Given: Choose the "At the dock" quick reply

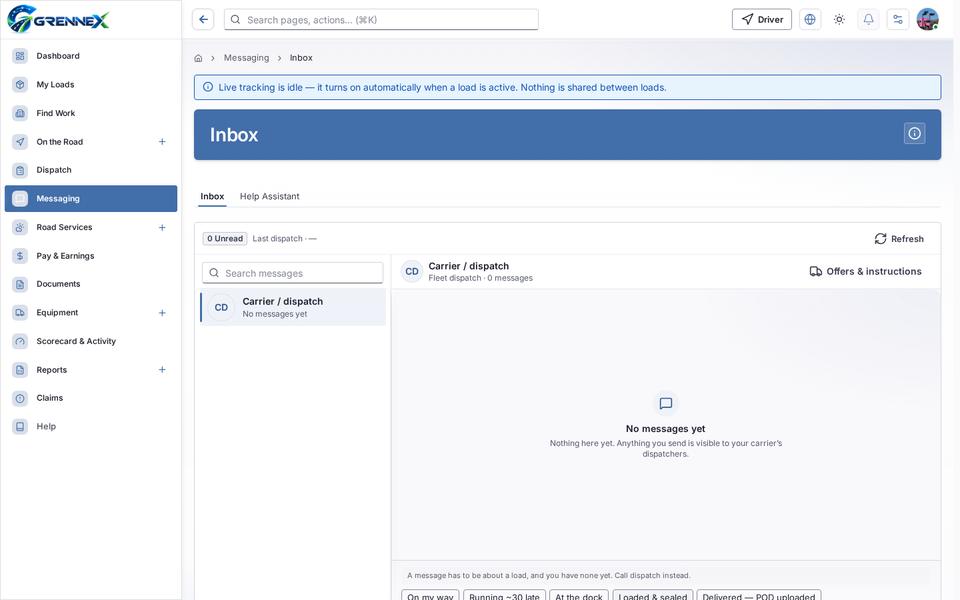Looking at the screenshot, I should [x=579, y=595].
